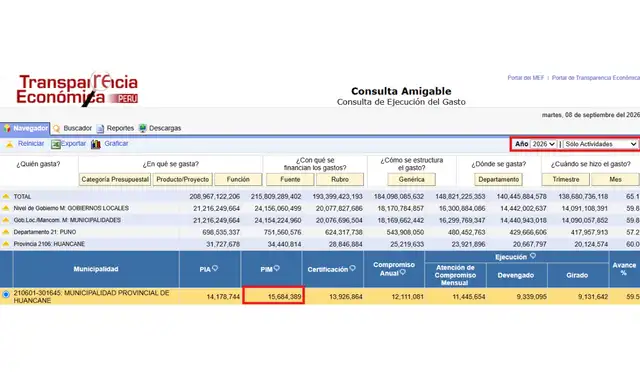
Task: Click up-arrow icon beside Departamento 21: PUNO
Action: [6, 232]
